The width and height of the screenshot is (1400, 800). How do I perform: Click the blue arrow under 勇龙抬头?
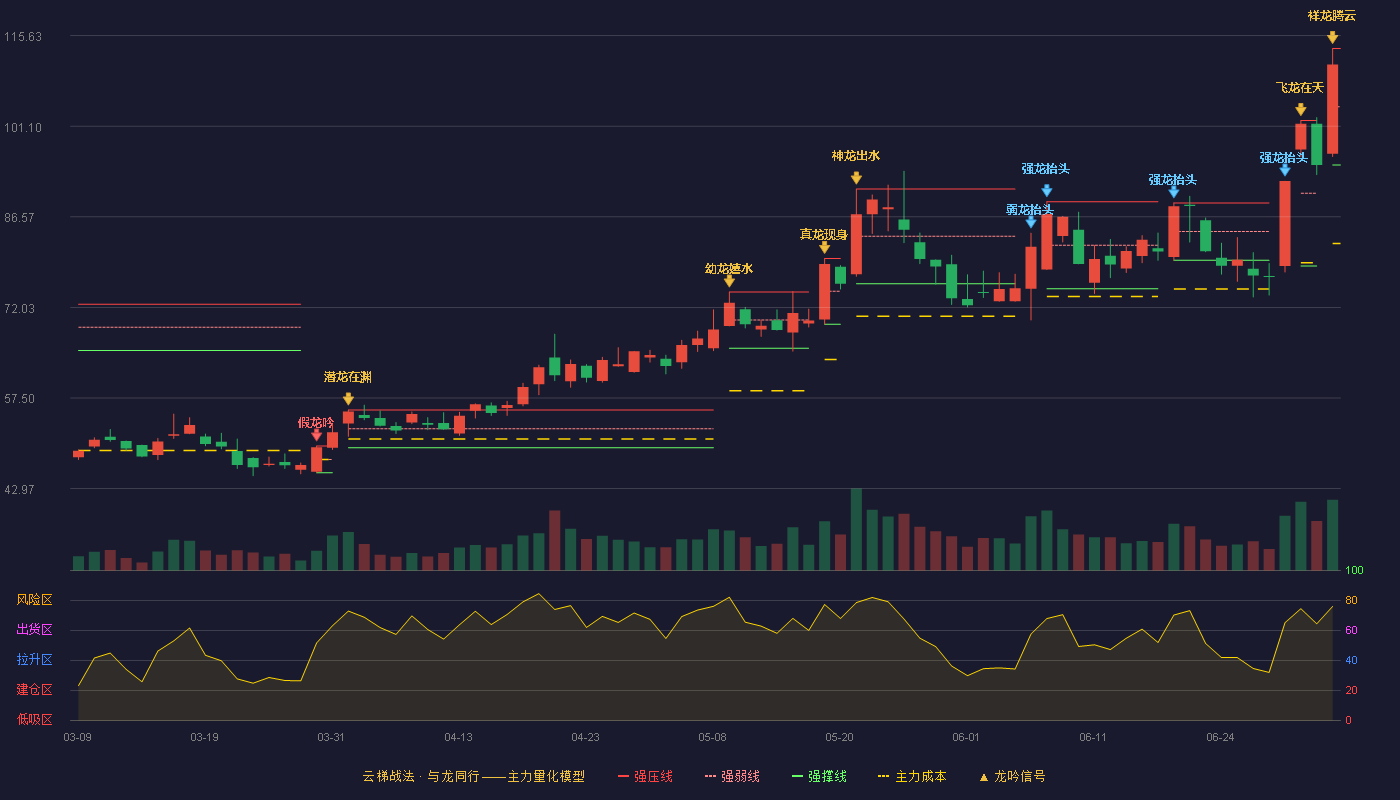click(1031, 222)
